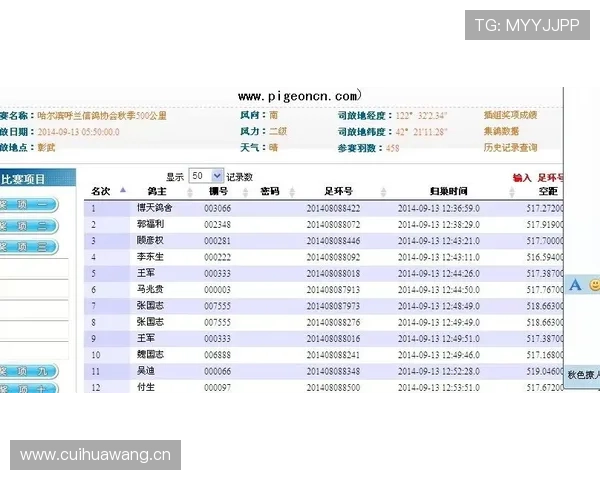Click loft number 006888

pos(217,355)
